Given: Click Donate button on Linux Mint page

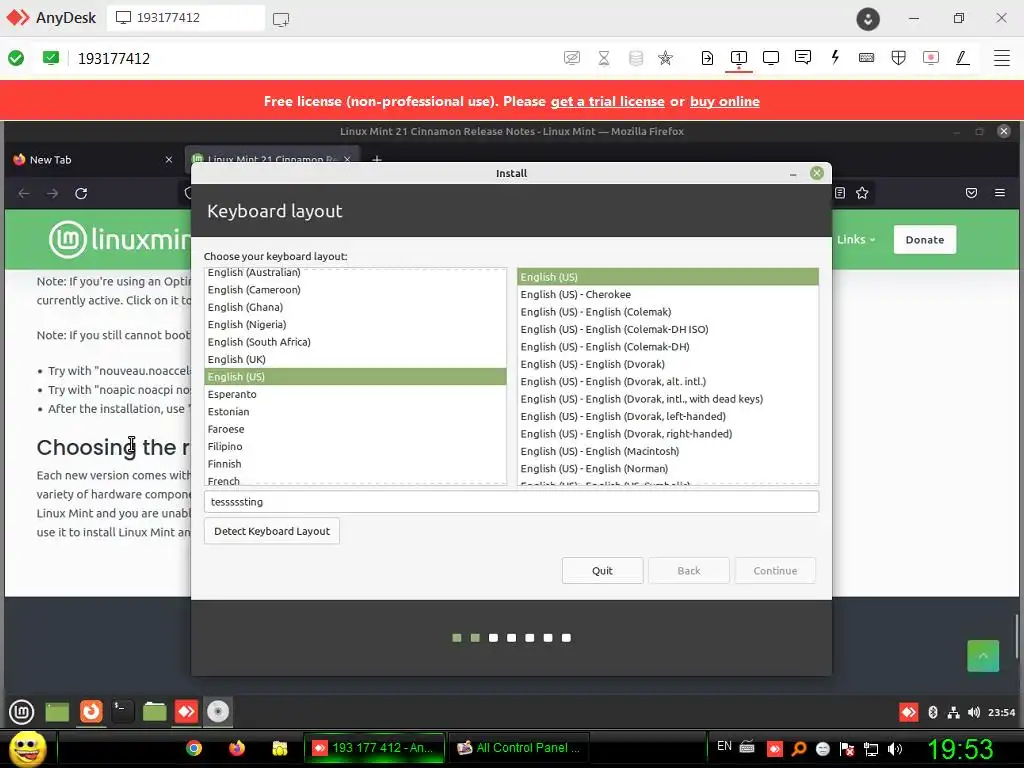Looking at the screenshot, I should pyautogui.click(x=925, y=240).
